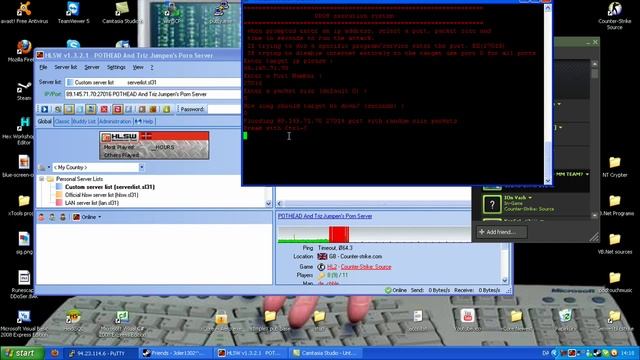Screen dimensions: 640x360
Task: Switch to the Help tab
Action: point(144,121)
